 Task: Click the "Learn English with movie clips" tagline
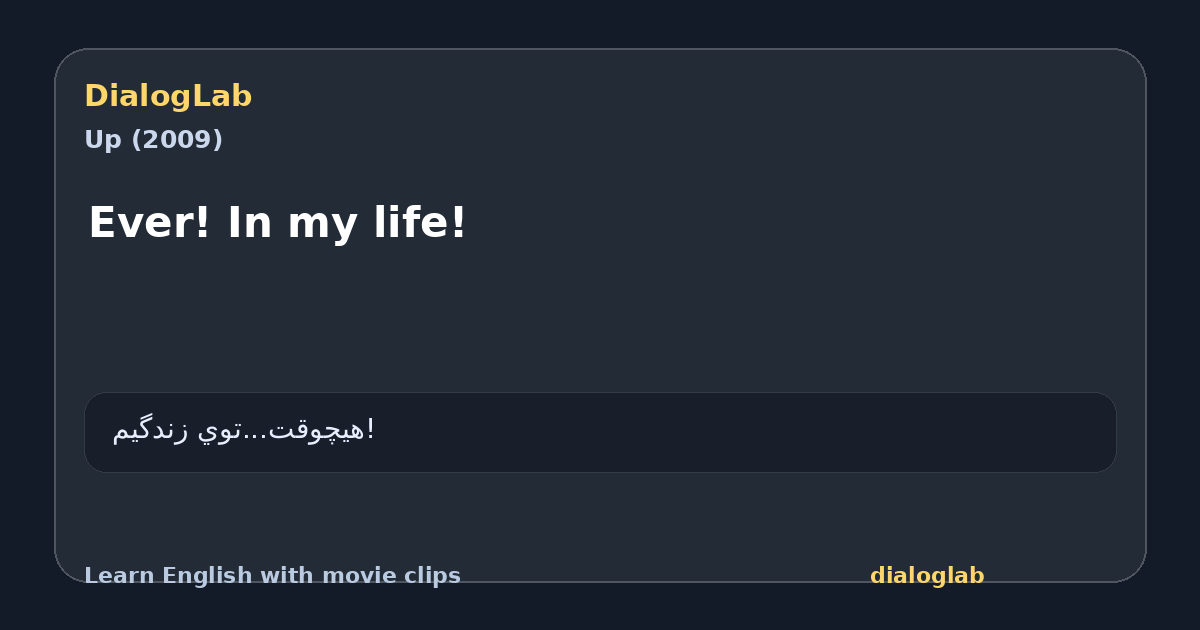pyautogui.click(x=272, y=576)
